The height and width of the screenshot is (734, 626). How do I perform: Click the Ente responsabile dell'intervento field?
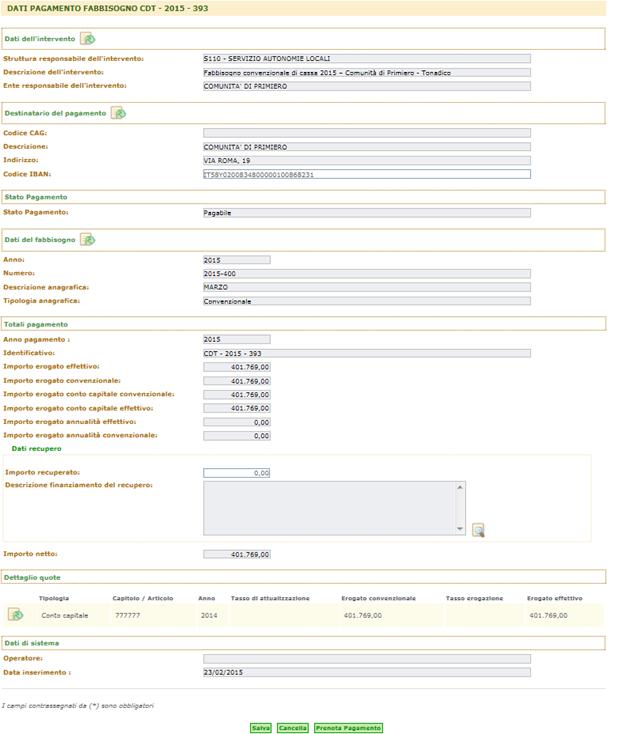367,86
